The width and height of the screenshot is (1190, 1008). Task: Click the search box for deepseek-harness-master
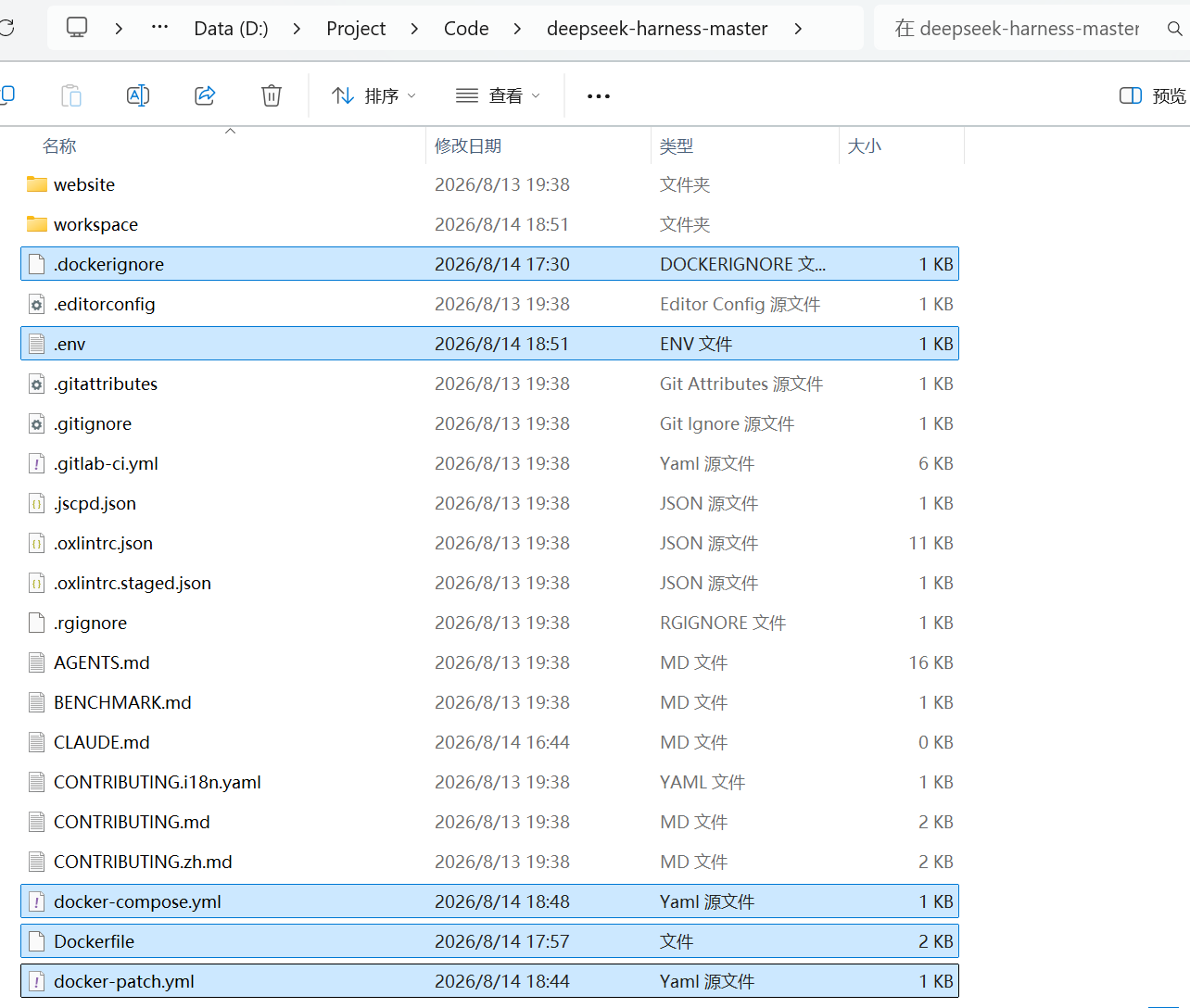click(x=1031, y=29)
